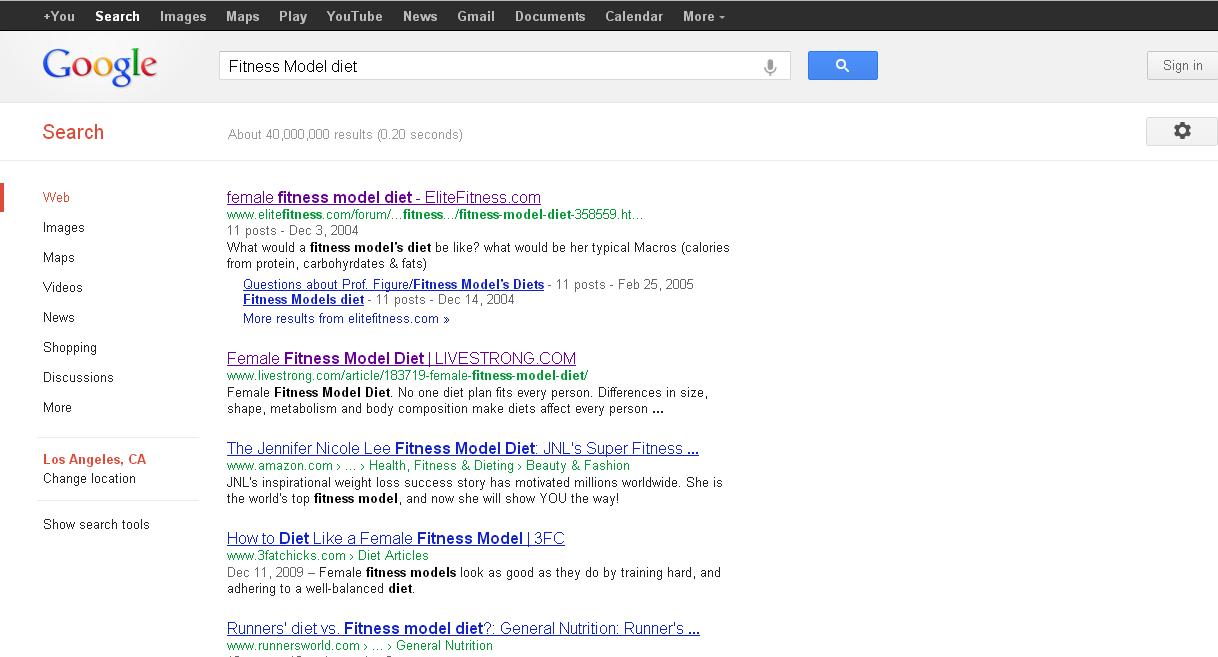Filter by Maps in left sidebar
This screenshot has width=1218, height=657.
tap(58, 258)
